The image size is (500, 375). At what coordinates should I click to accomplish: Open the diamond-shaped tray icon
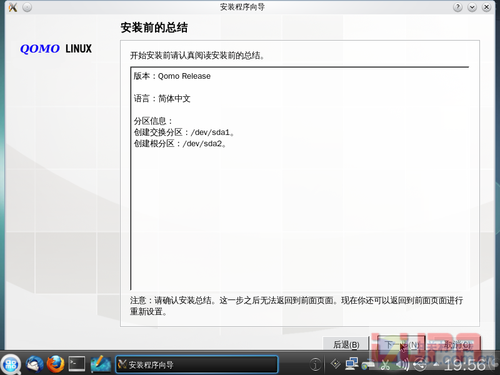(x=335, y=364)
